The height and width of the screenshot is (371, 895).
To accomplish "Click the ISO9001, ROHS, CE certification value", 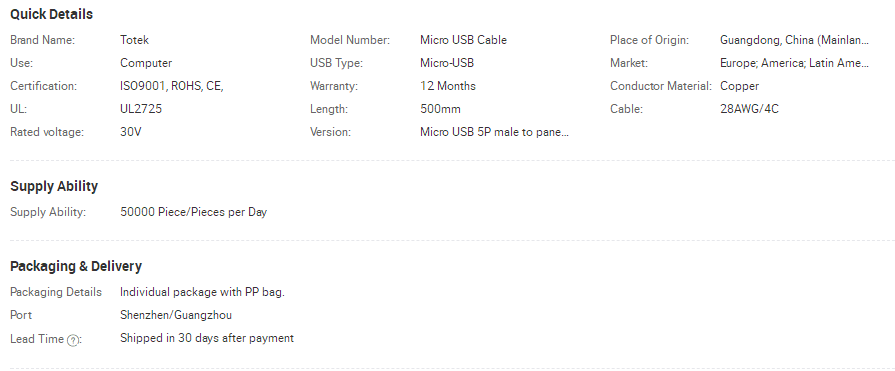I will pos(172,86).
